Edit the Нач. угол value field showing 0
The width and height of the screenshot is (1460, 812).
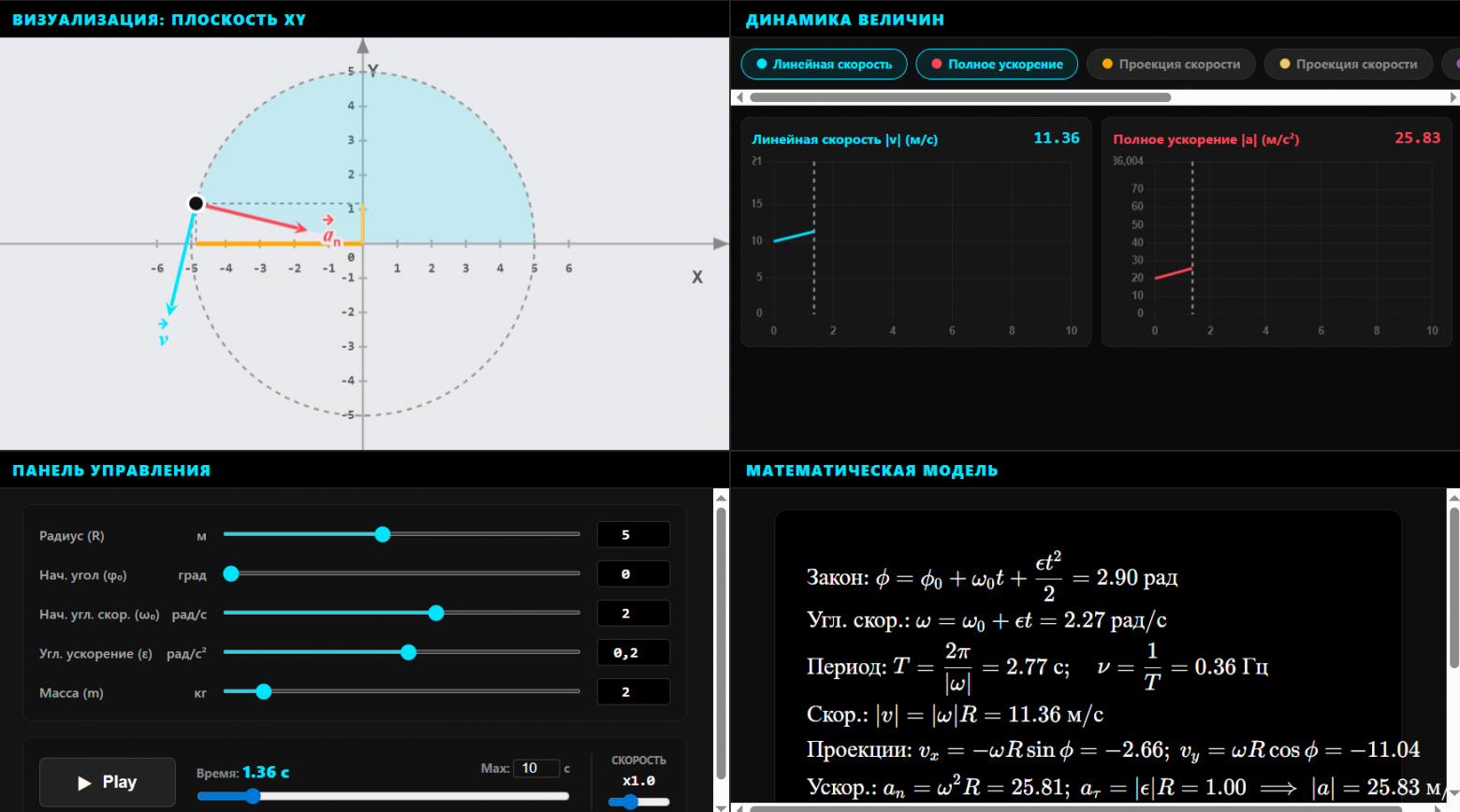coord(634,573)
